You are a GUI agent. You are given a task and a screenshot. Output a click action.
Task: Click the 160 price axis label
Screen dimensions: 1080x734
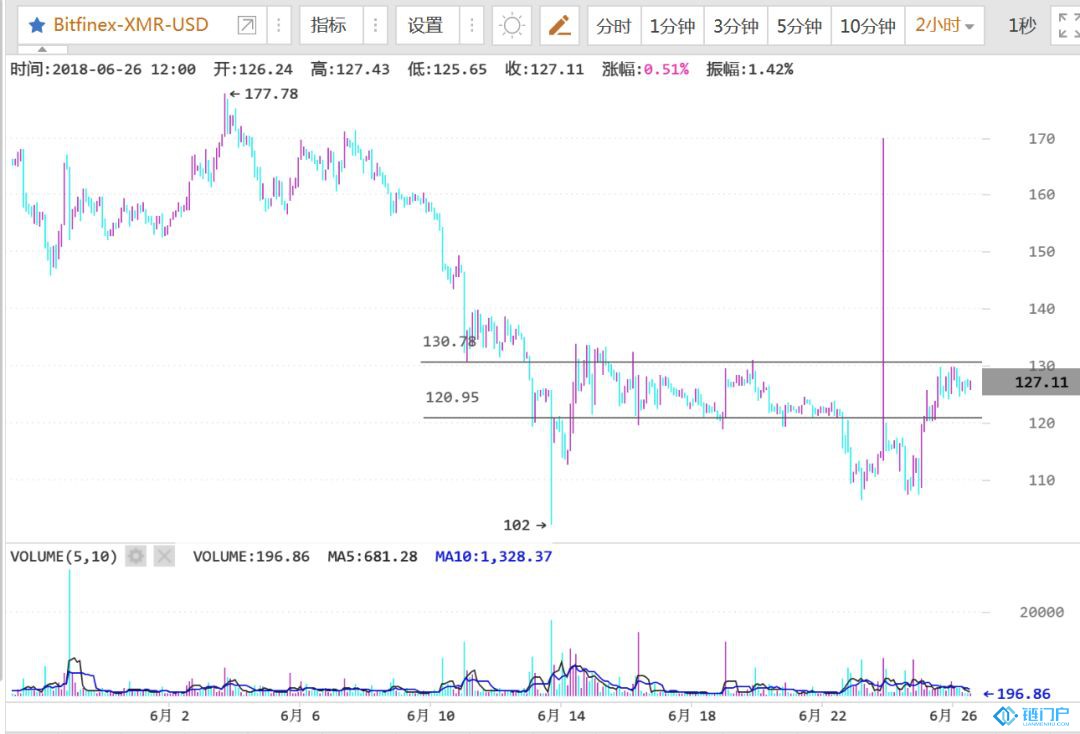pyautogui.click(x=1041, y=194)
